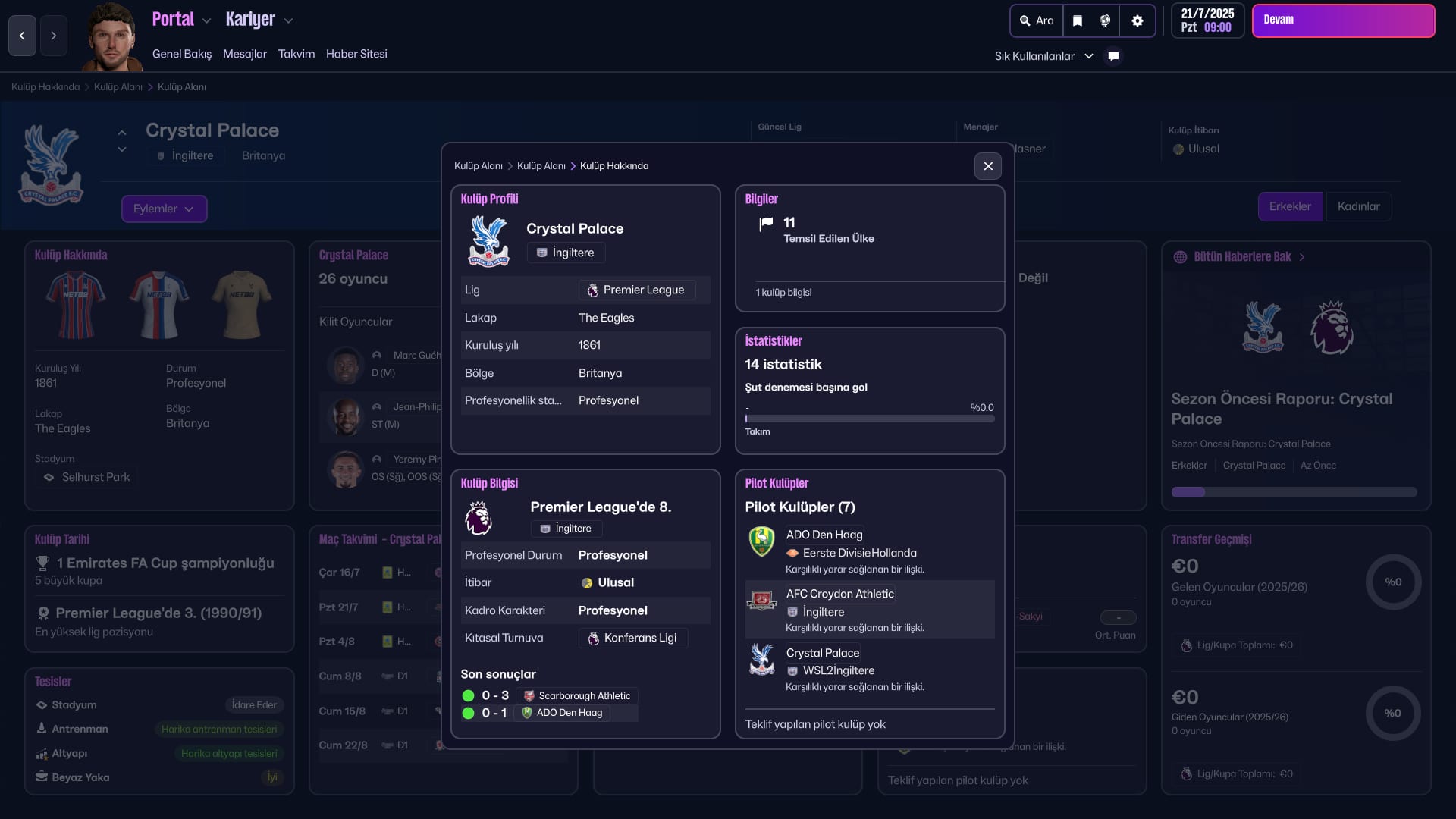Switch to the Erkekler team toggle
1456x819 pixels.
point(1289,206)
